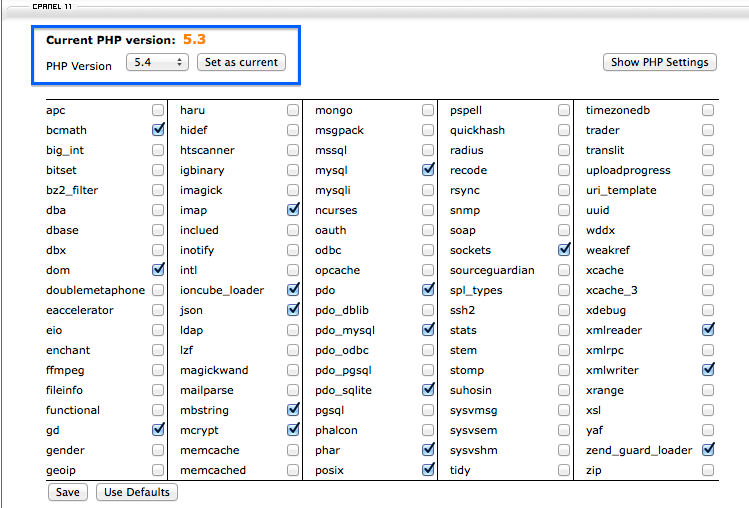
Task: Uncheck the pdo_sqlite extension
Action: (428, 390)
